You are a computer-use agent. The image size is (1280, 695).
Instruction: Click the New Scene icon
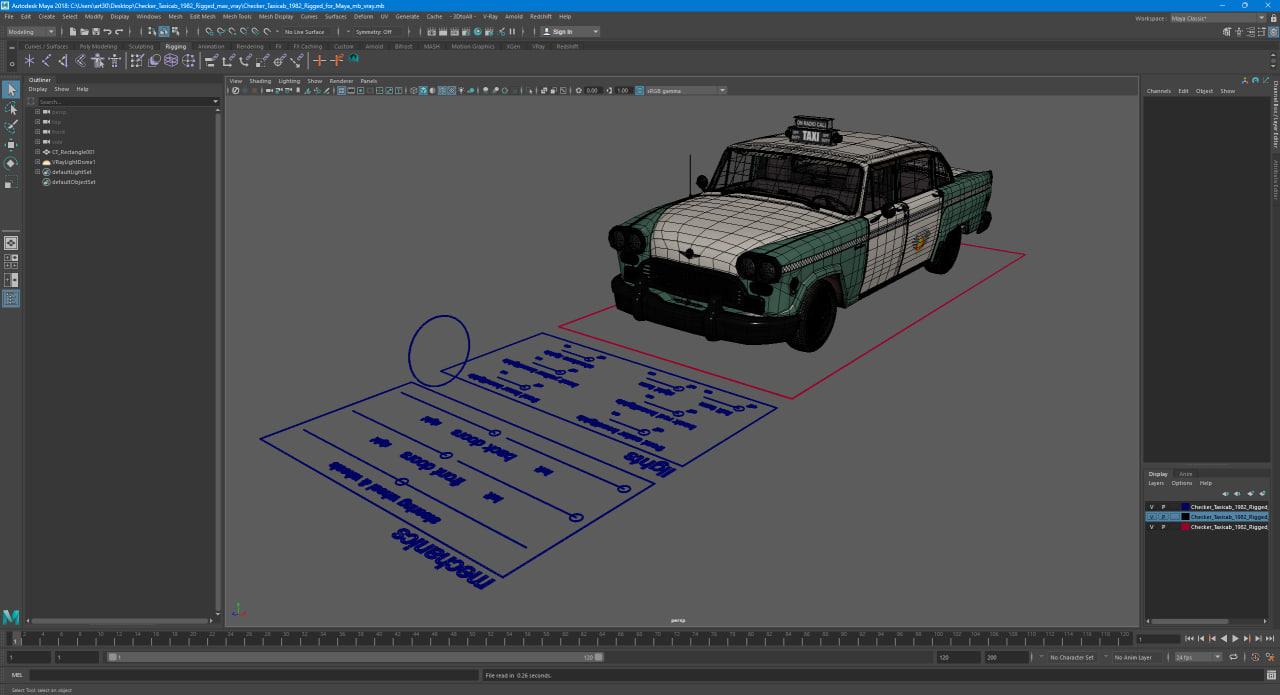[x=73, y=31]
